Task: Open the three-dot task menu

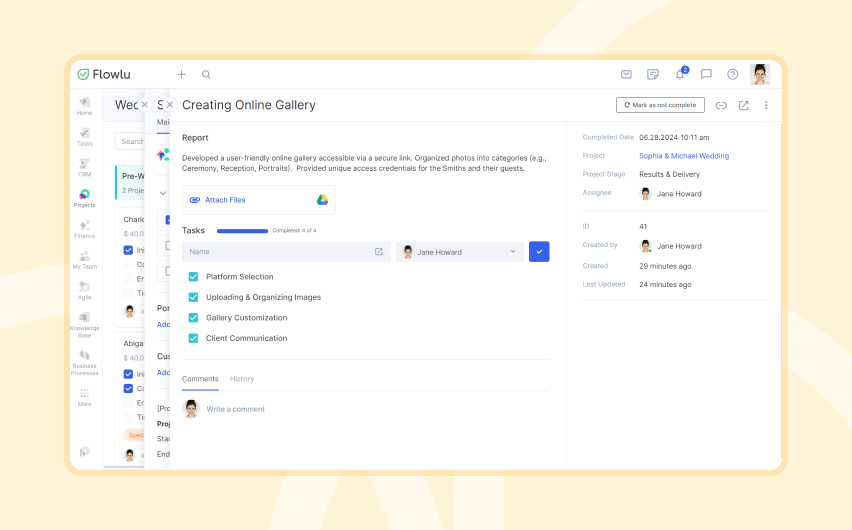Action: click(x=766, y=105)
